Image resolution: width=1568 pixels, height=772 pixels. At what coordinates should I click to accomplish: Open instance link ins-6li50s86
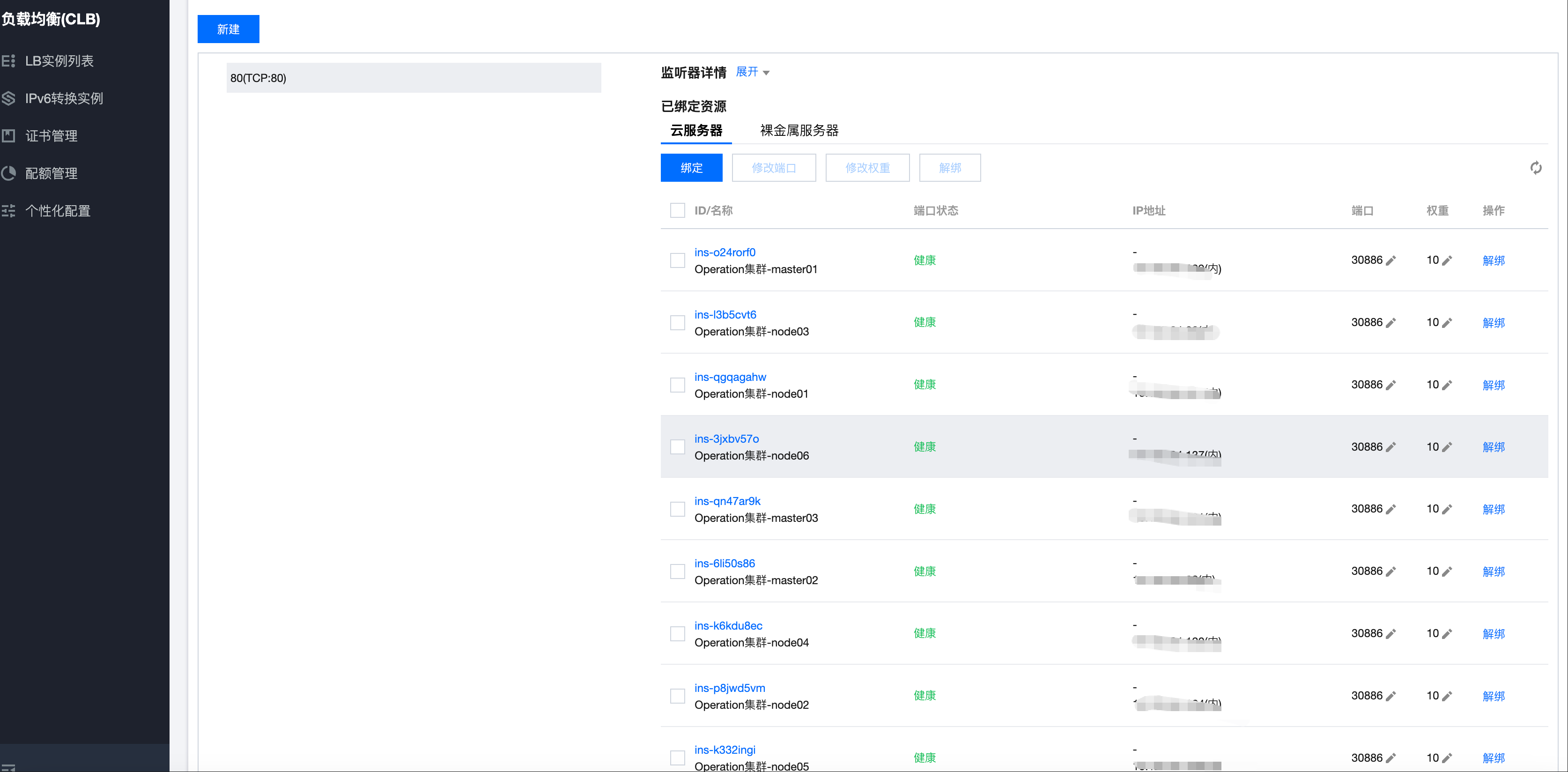725,563
